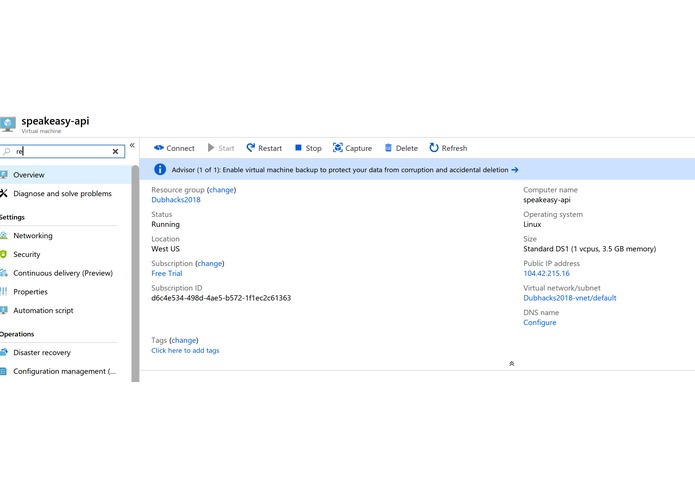695x494 pixels.
Task: Focus the menu search field
Action: pyautogui.click(x=62, y=152)
